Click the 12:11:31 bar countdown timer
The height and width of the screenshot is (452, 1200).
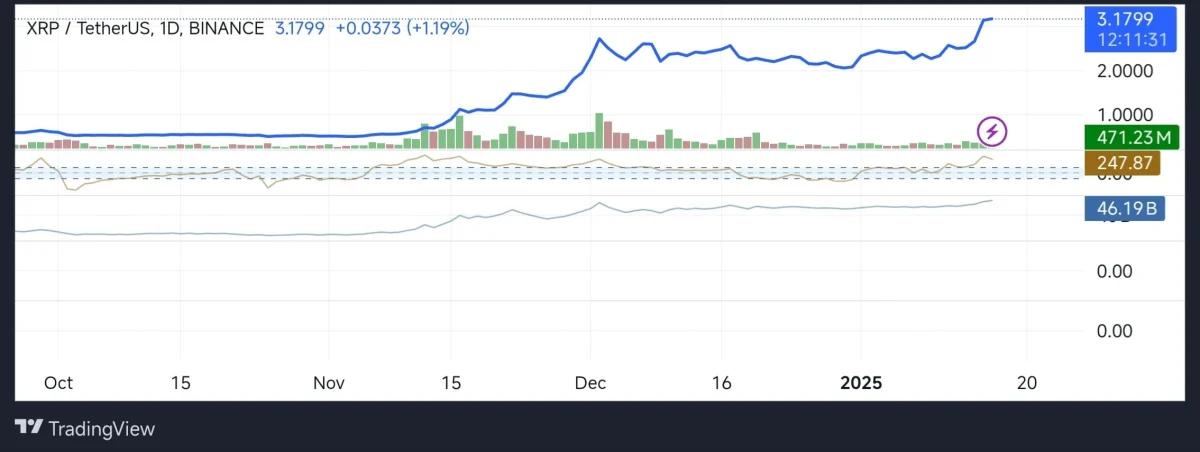(1125, 40)
